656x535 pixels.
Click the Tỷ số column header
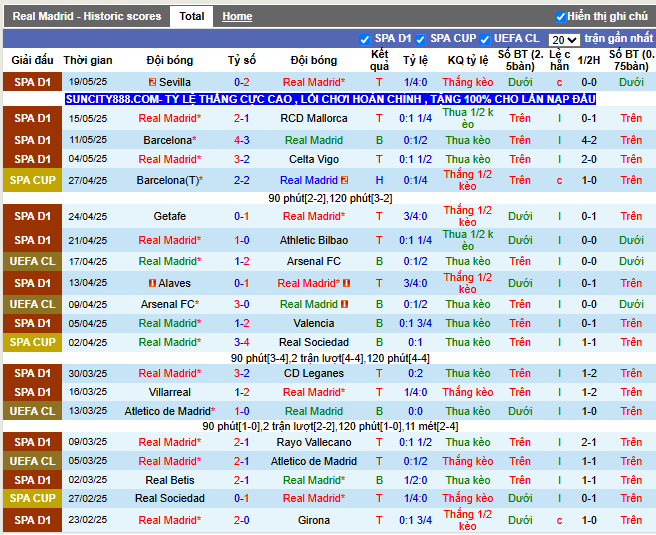tap(242, 60)
